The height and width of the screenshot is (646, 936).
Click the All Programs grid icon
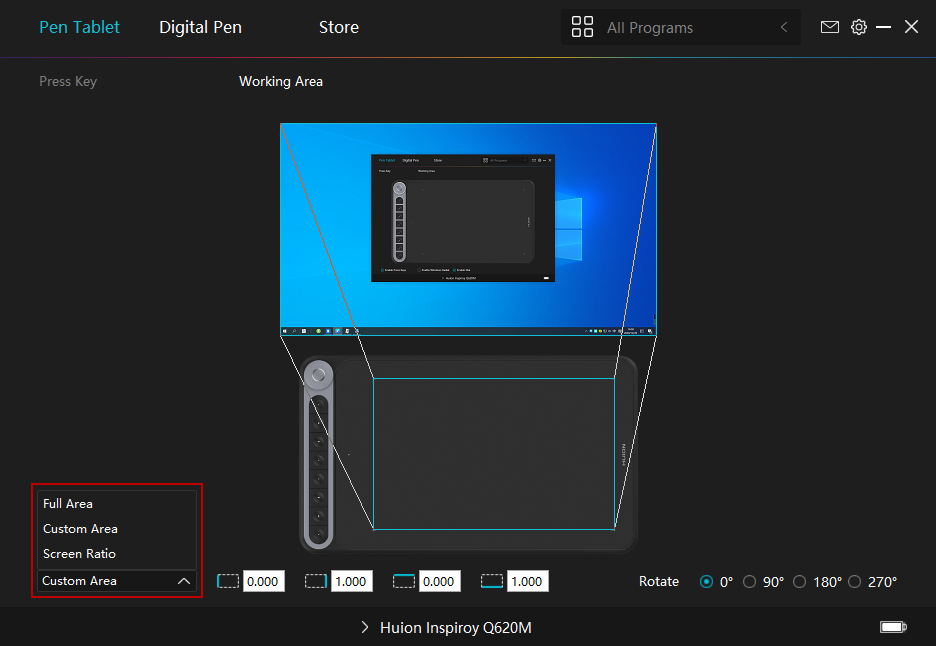pos(582,27)
